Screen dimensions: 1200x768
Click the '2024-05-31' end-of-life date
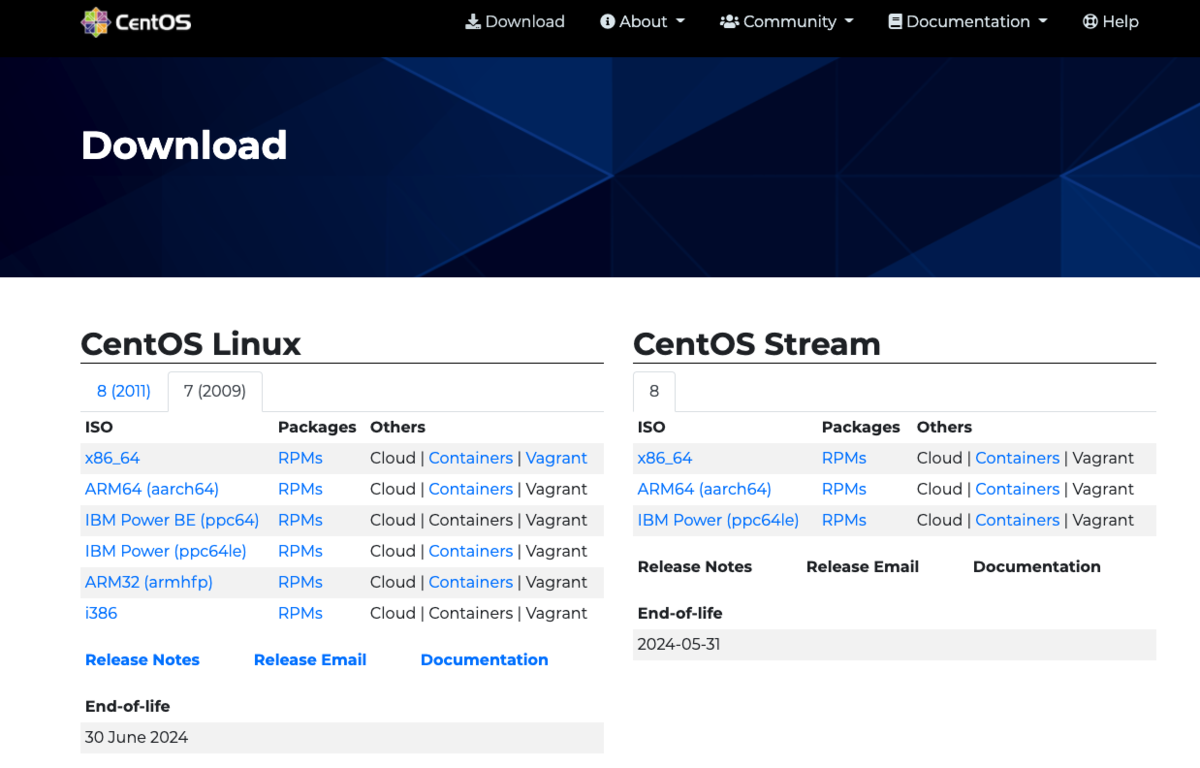pyautogui.click(x=679, y=645)
